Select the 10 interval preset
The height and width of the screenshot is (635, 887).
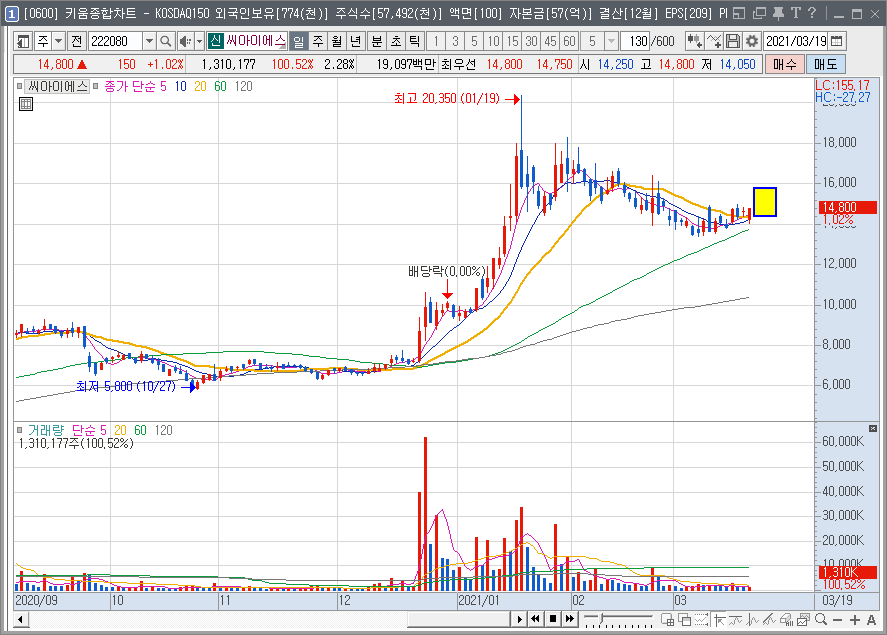[493, 41]
